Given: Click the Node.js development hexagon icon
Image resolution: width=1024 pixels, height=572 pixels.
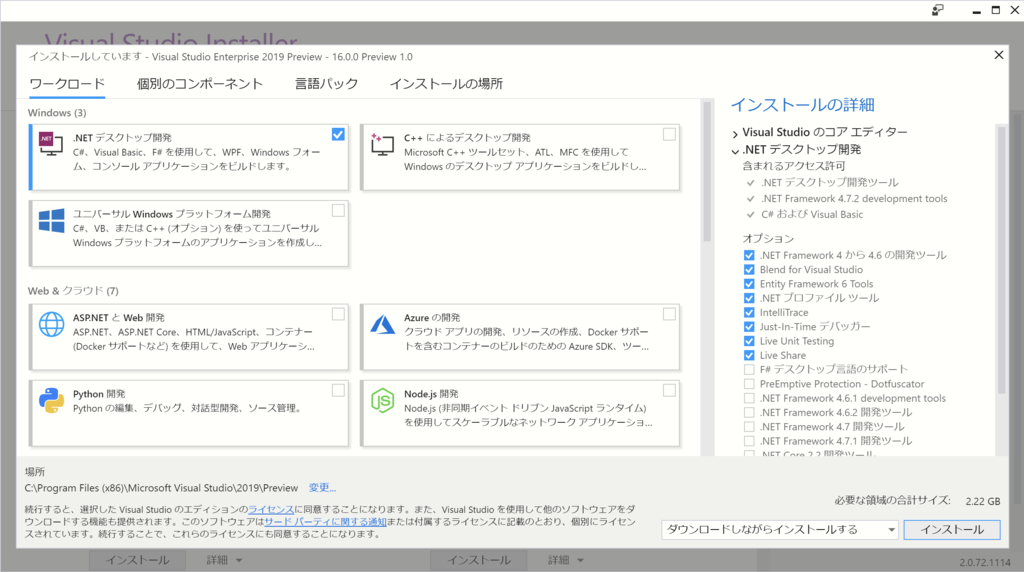Looking at the screenshot, I should pos(383,400).
